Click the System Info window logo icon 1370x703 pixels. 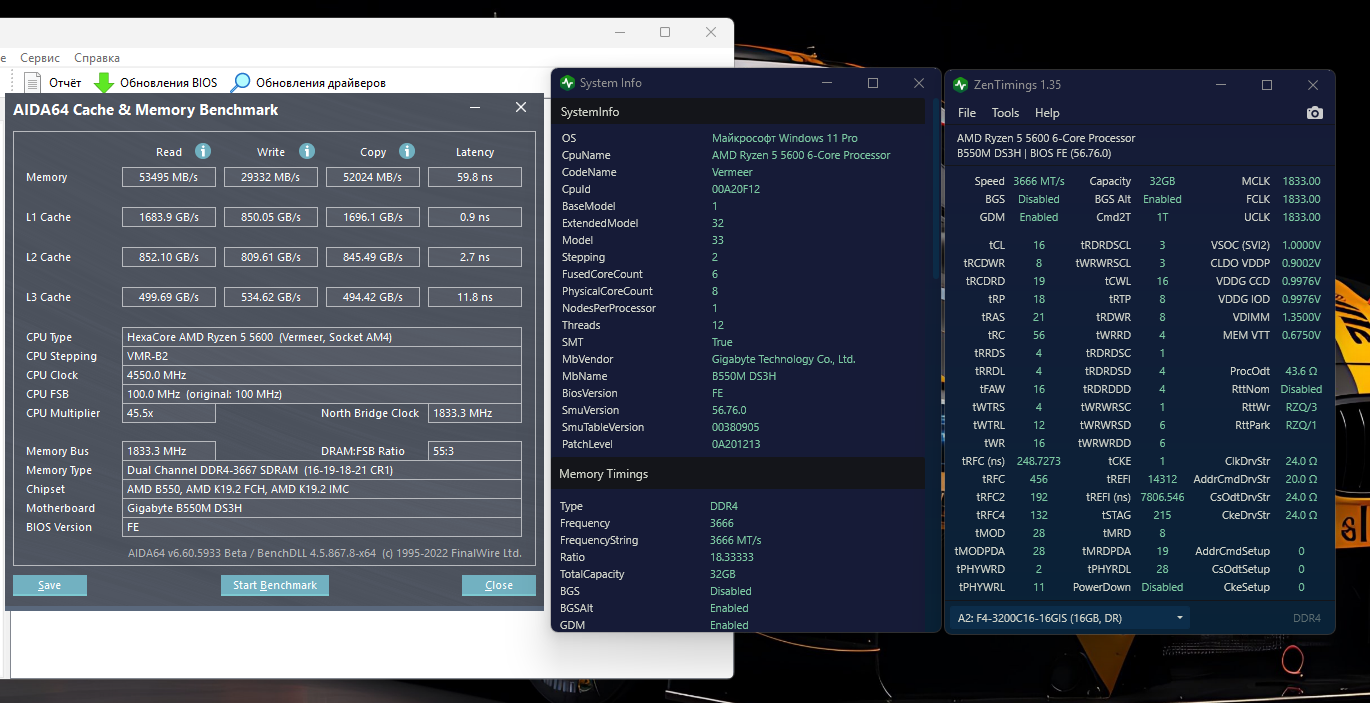tap(567, 83)
